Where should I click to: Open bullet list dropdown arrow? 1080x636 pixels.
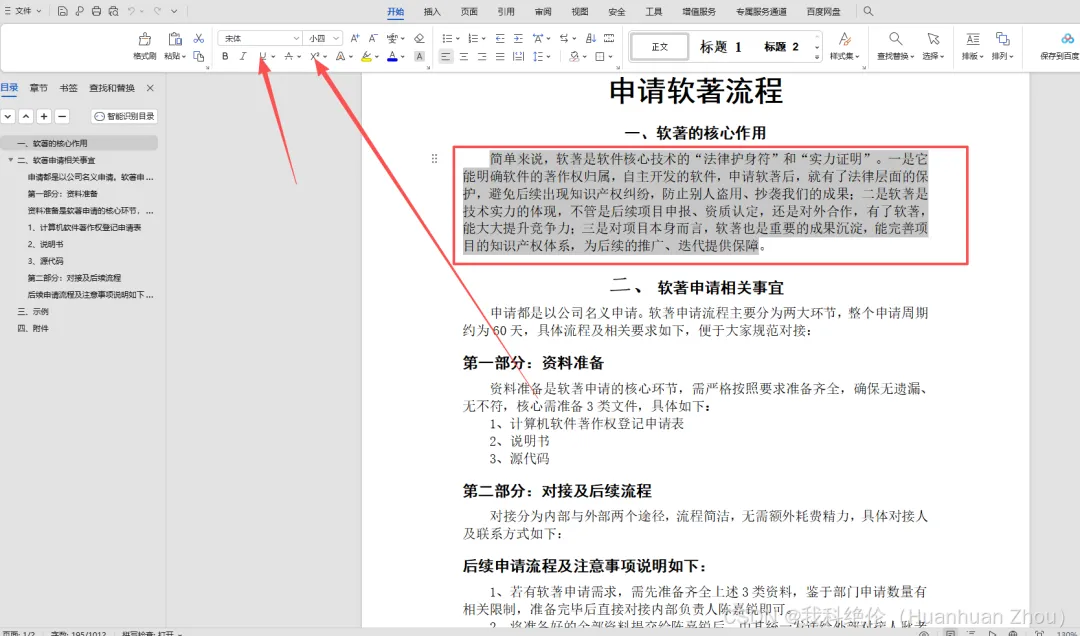[457, 39]
